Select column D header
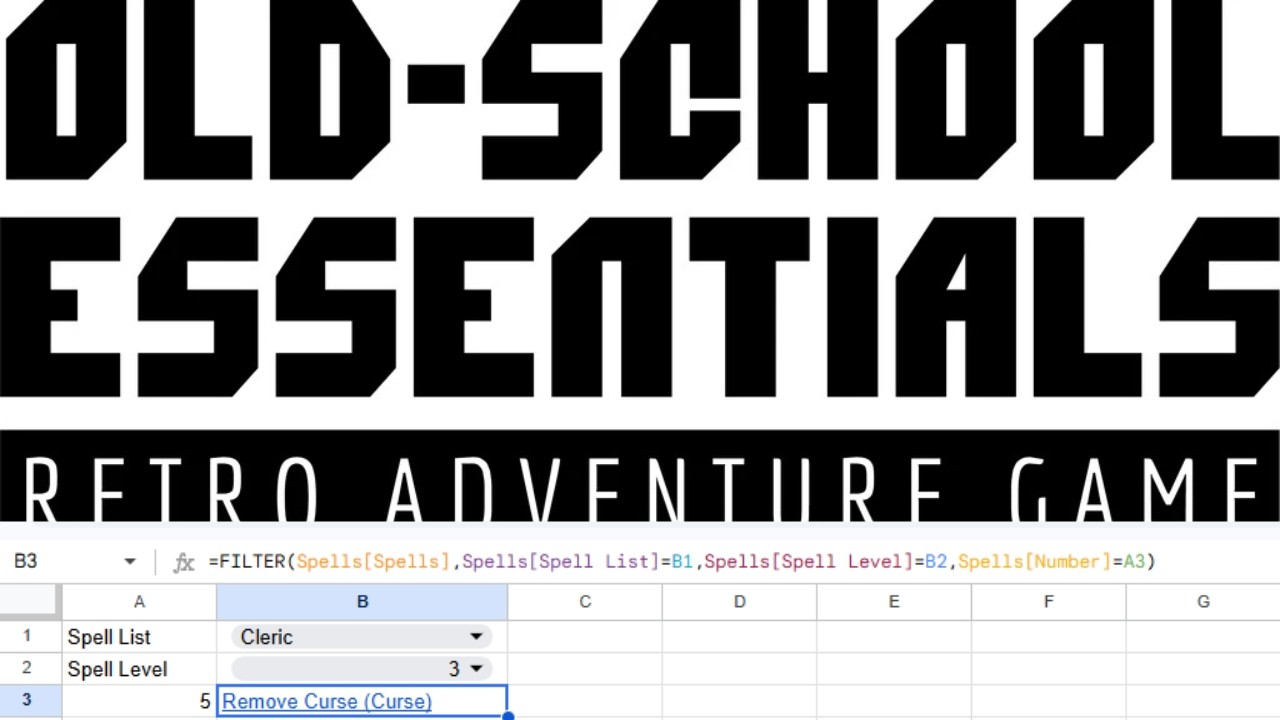 (x=739, y=602)
